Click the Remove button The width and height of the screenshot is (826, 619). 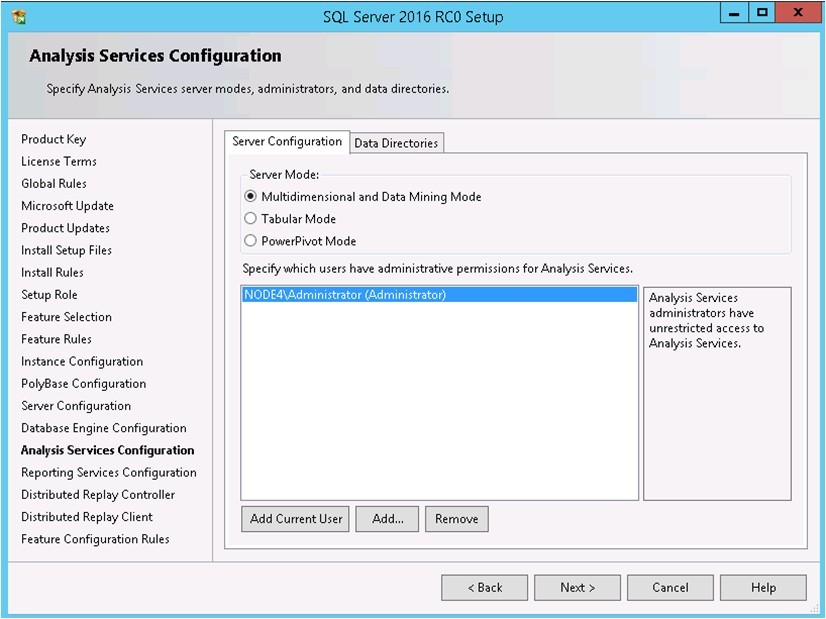pyautogui.click(x=457, y=519)
